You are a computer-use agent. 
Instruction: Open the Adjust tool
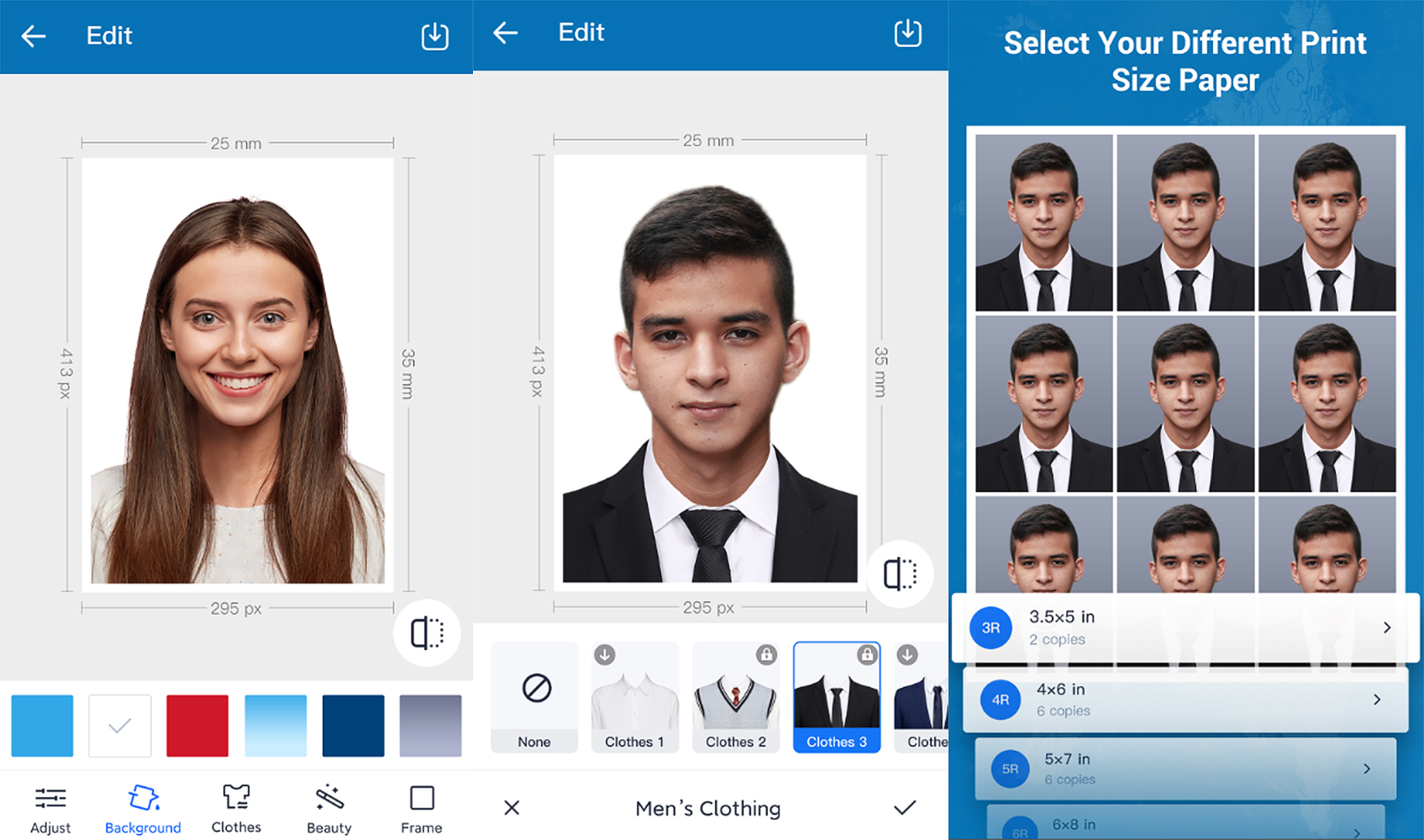click(x=50, y=810)
